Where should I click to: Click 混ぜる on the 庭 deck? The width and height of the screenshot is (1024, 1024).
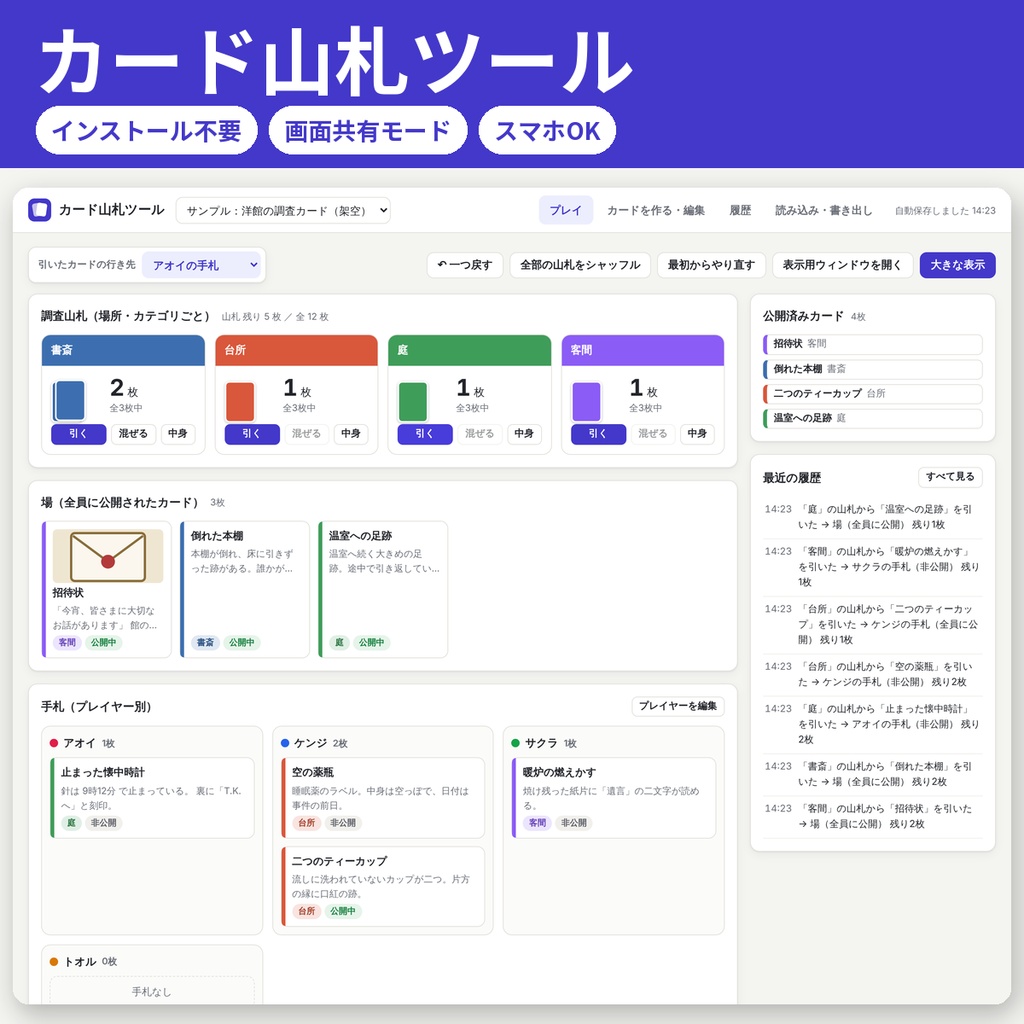[479, 434]
